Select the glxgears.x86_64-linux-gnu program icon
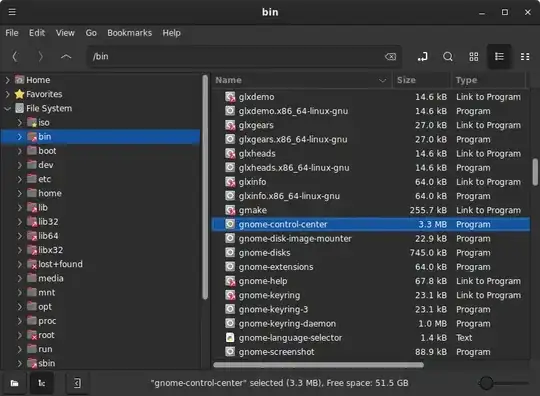The height and width of the screenshot is (396, 540). (230, 139)
